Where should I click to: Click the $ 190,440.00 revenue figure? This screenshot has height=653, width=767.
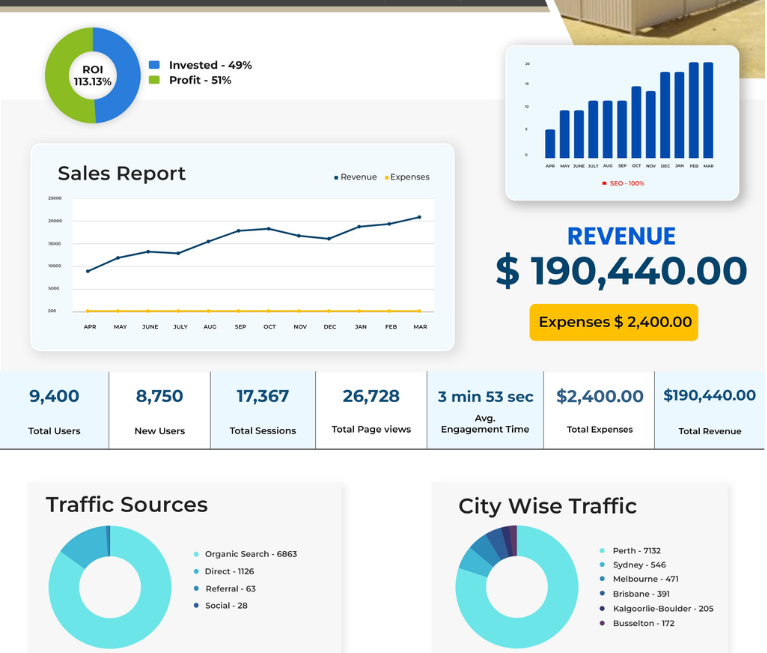point(621,271)
